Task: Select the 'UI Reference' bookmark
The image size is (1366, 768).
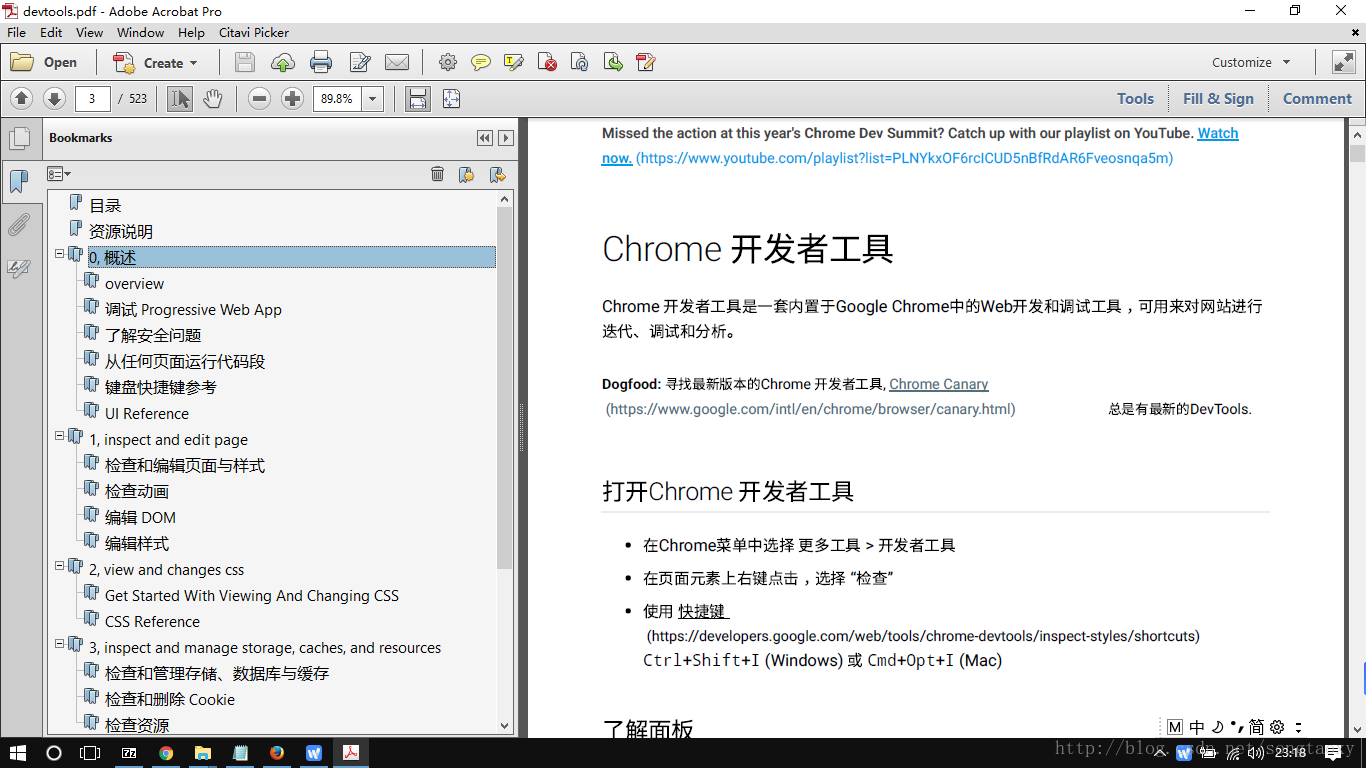Action: (x=147, y=414)
